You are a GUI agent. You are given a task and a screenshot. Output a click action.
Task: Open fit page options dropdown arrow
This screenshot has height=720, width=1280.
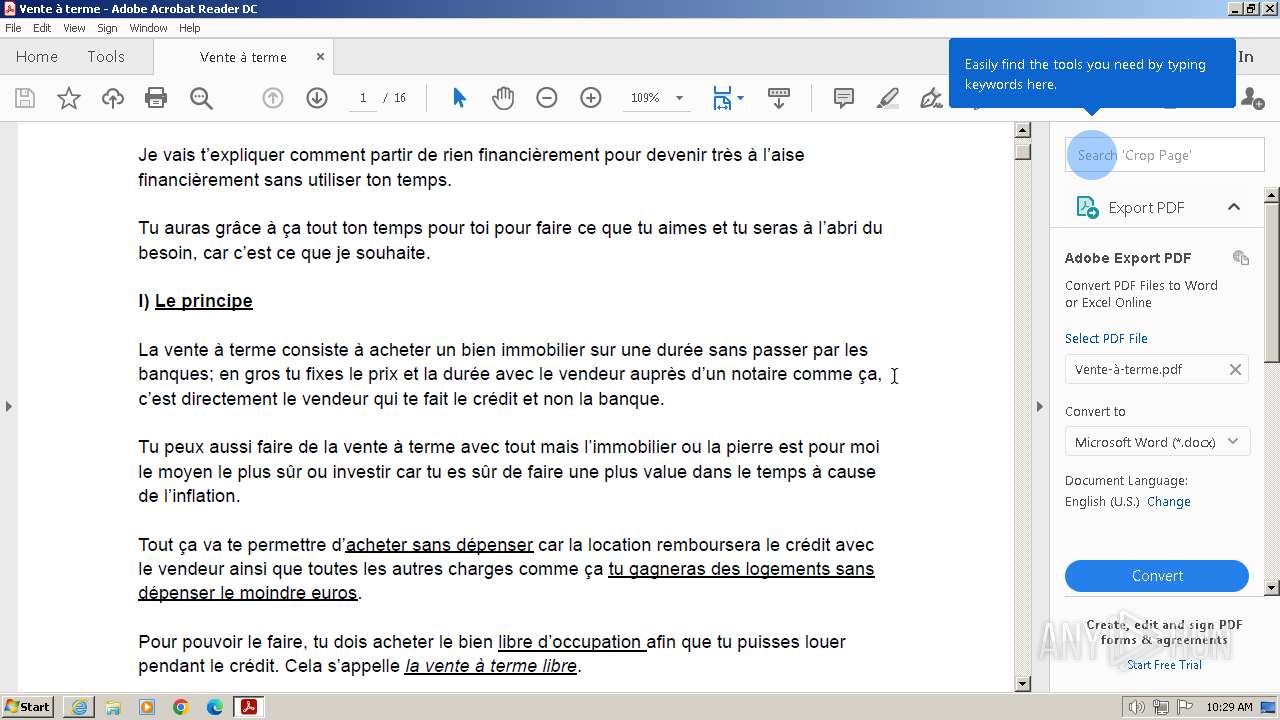tap(740, 98)
